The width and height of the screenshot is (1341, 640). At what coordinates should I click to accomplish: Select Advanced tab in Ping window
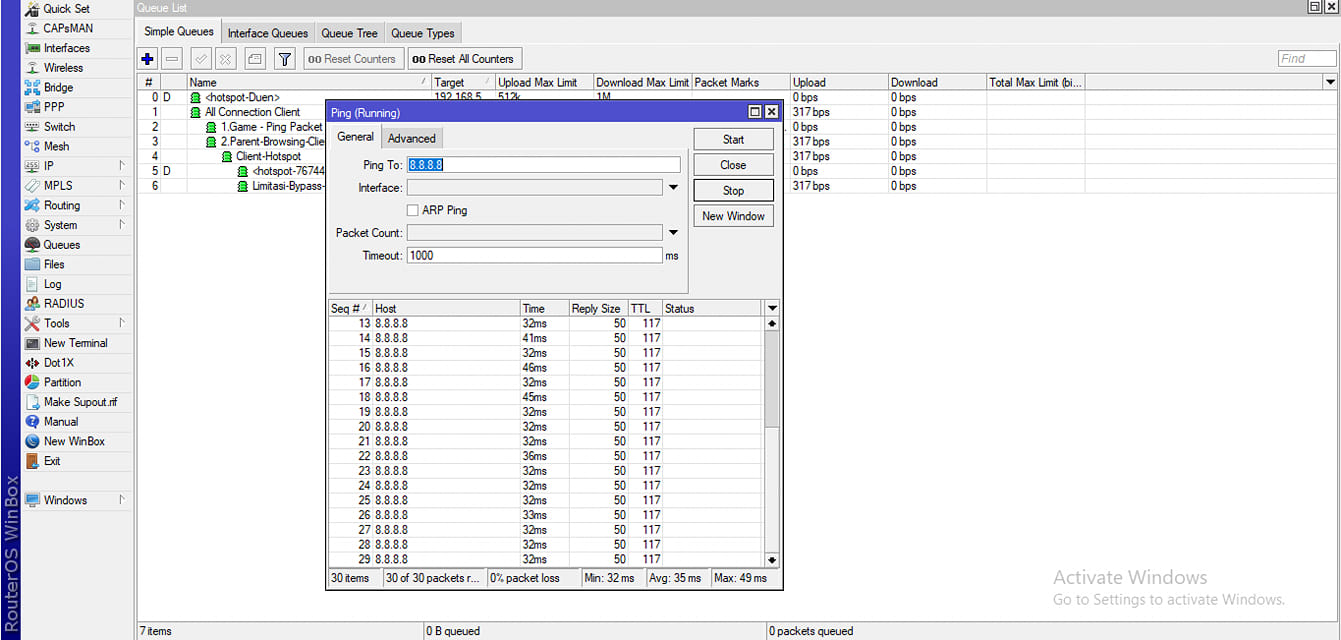click(x=411, y=138)
